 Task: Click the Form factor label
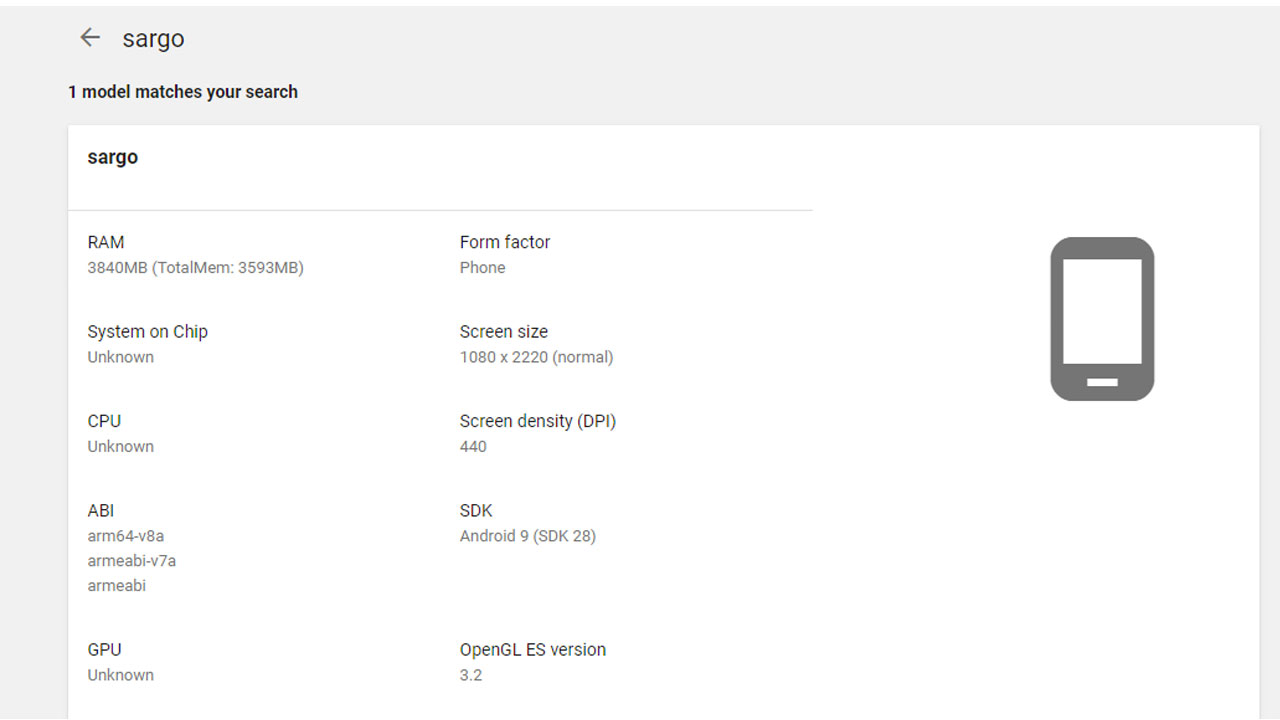tap(505, 242)
